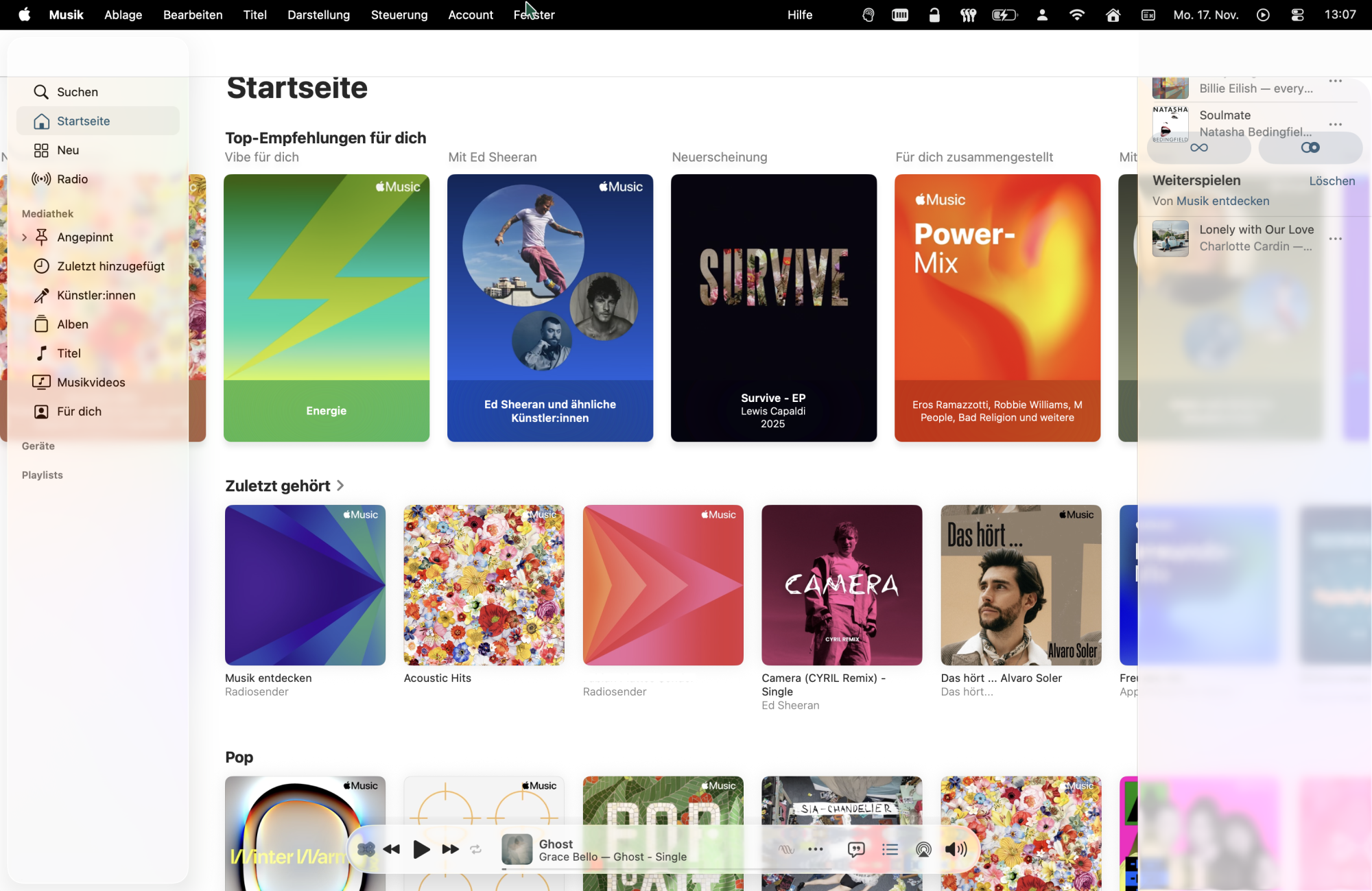The width and height of the screenshot is (1372, 891).
Task: Open Radio in the sidebar
Action: (72, 179)
